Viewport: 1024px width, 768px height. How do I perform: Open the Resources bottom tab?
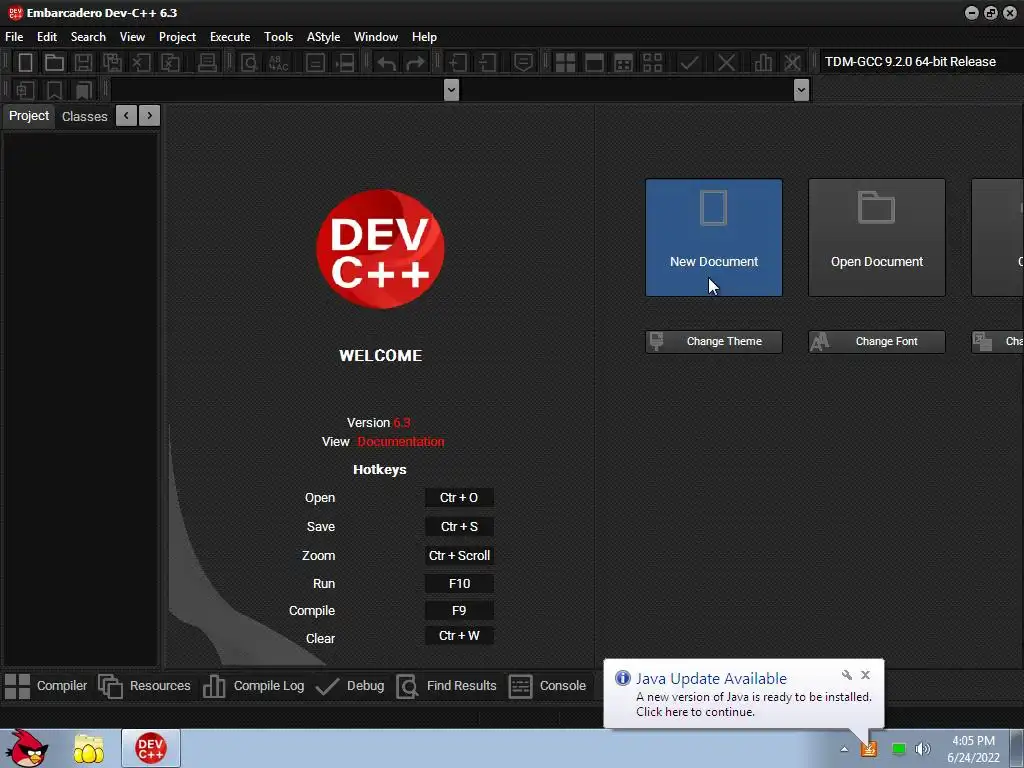144,686
